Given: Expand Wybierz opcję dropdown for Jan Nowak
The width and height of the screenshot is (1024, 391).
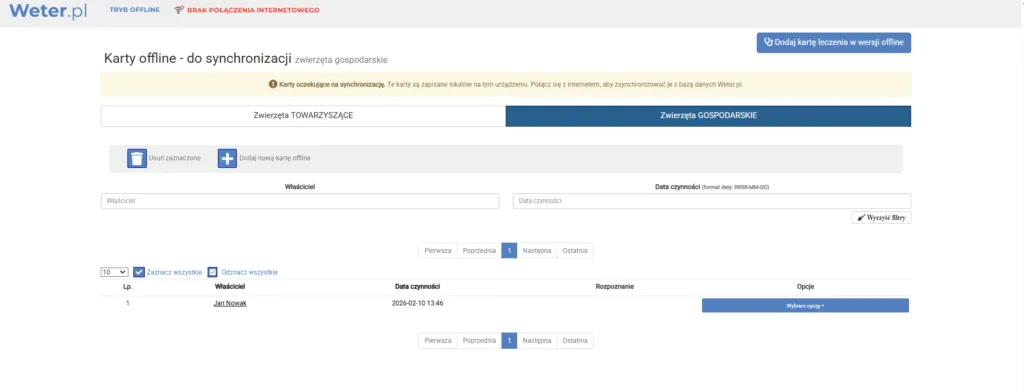Looking at the screenshot, I should tap(805, 305).
